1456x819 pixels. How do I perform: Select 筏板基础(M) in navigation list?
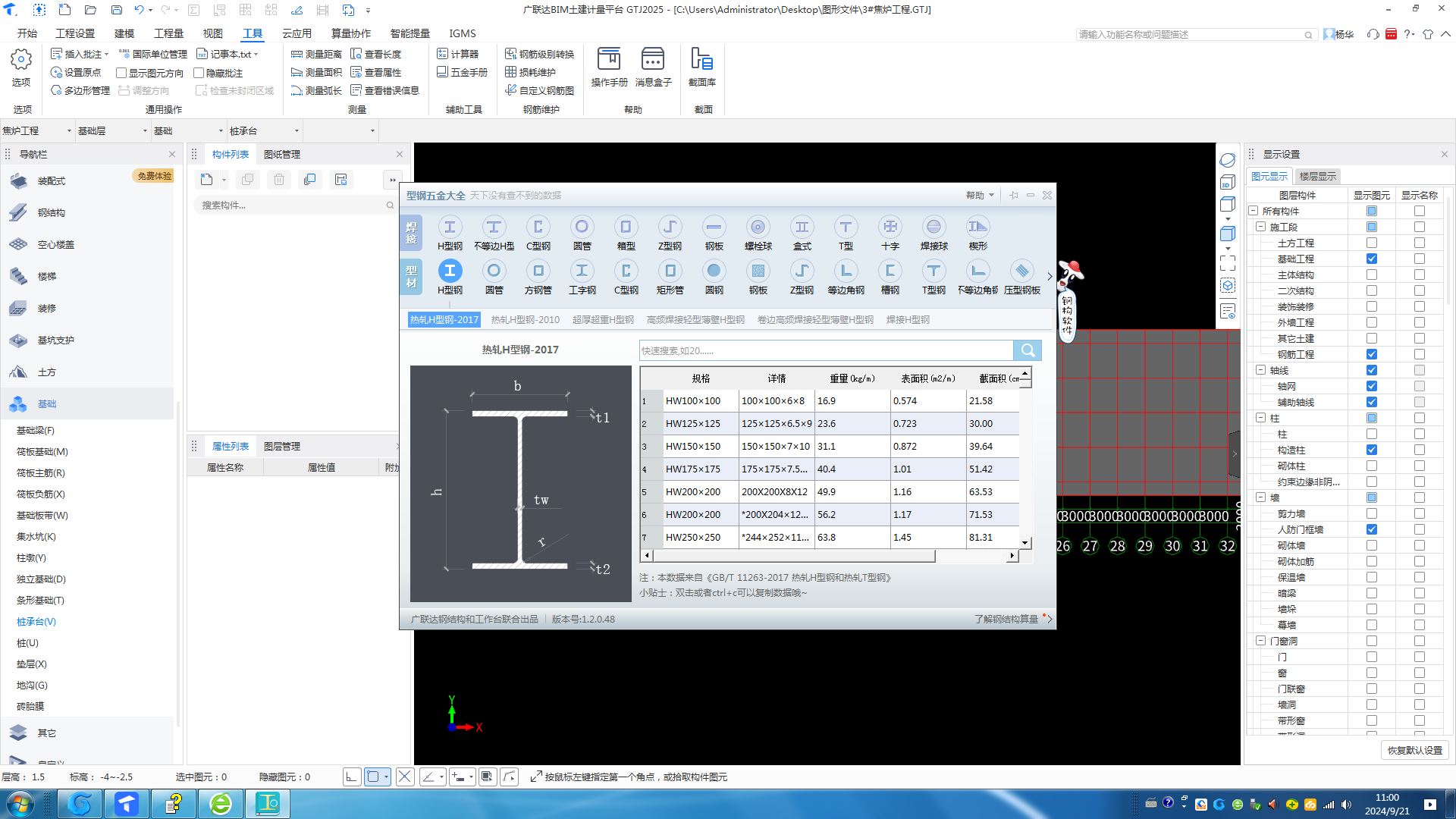[42, 451]
